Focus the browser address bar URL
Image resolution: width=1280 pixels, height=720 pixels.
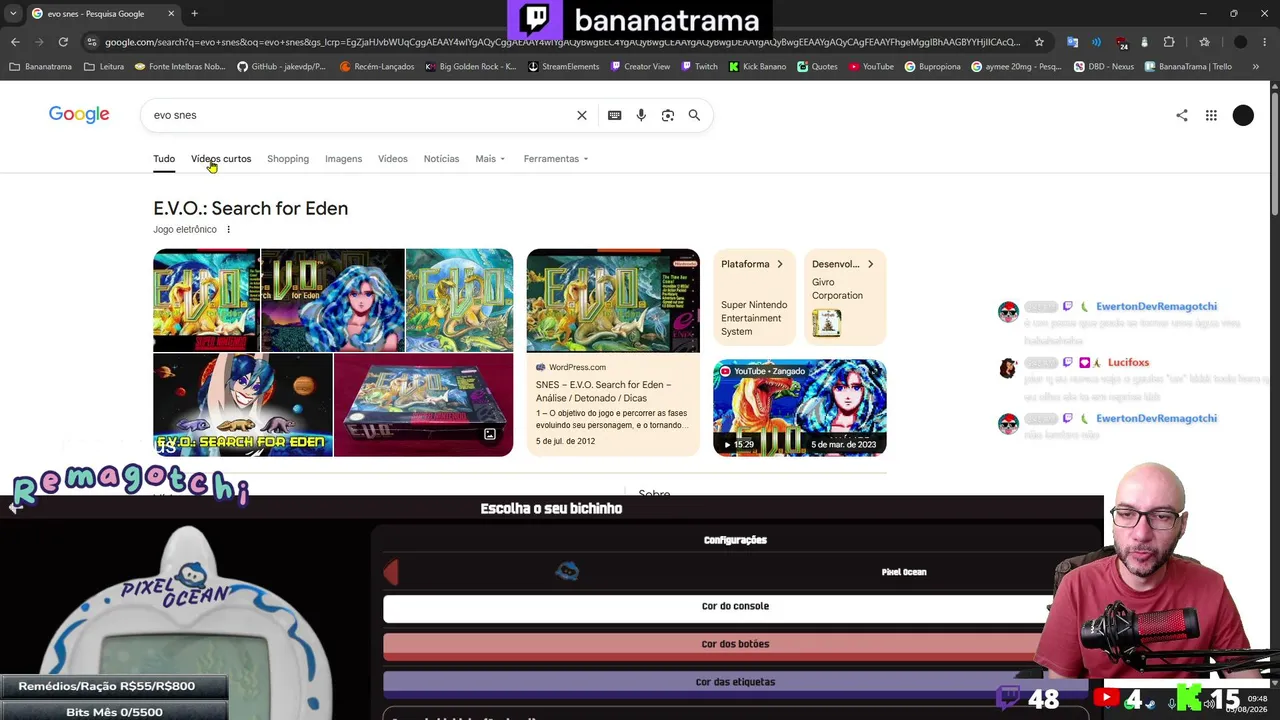[x=562, y=42]
